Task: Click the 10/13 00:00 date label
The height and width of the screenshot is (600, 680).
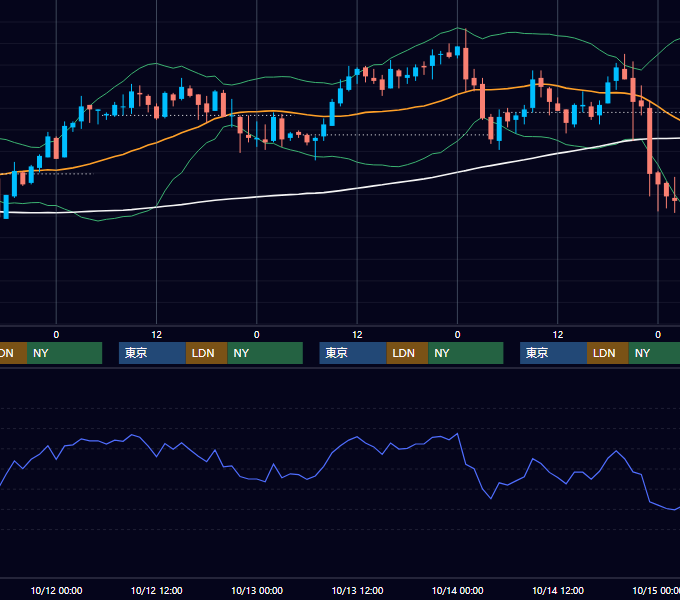Action: (x=257, y=590)
